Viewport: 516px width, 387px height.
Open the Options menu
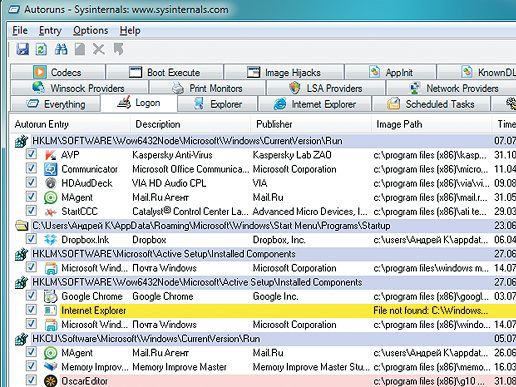90,31
